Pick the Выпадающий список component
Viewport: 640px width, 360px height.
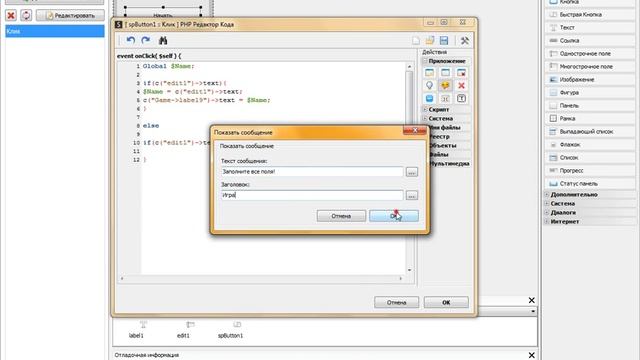590,131
